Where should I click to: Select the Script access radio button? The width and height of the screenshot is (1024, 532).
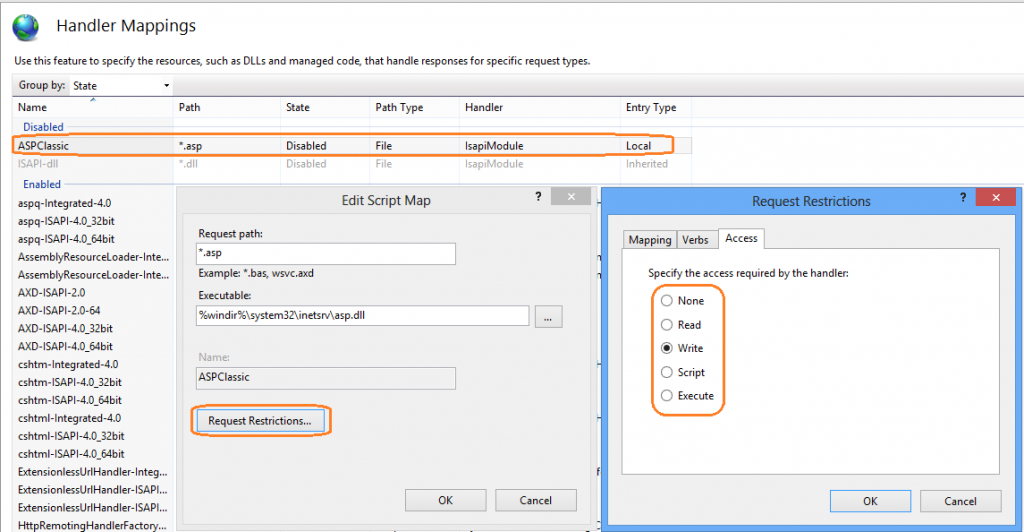[667, 372]
